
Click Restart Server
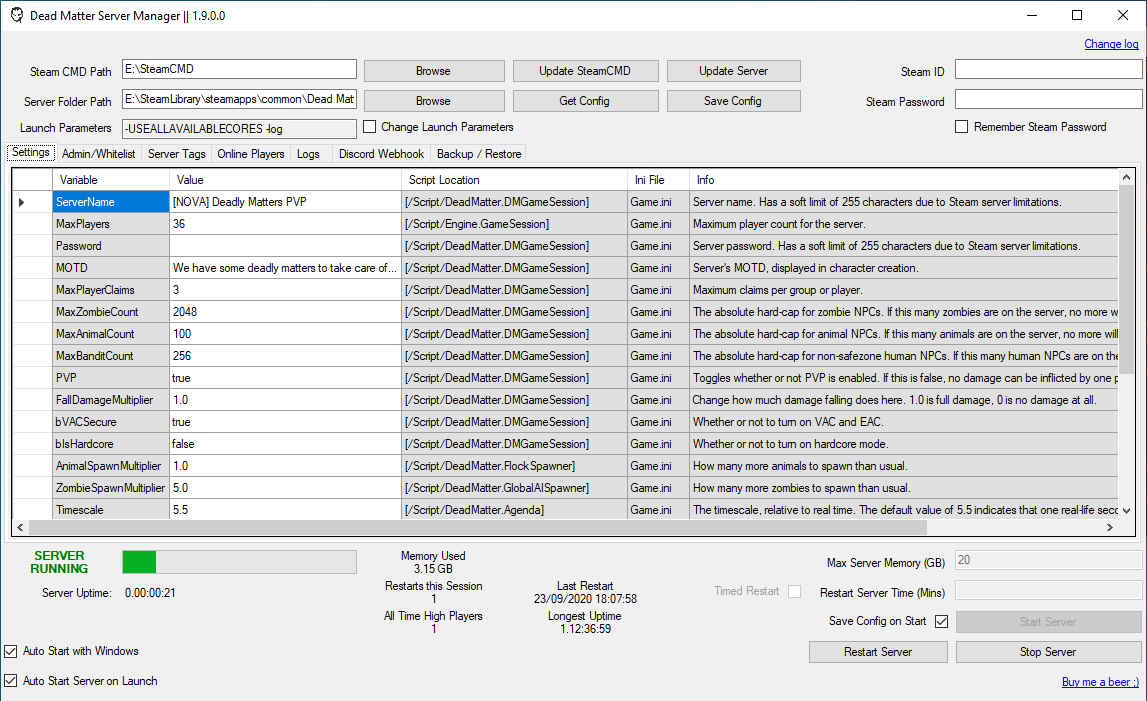(x=877, y=651)
